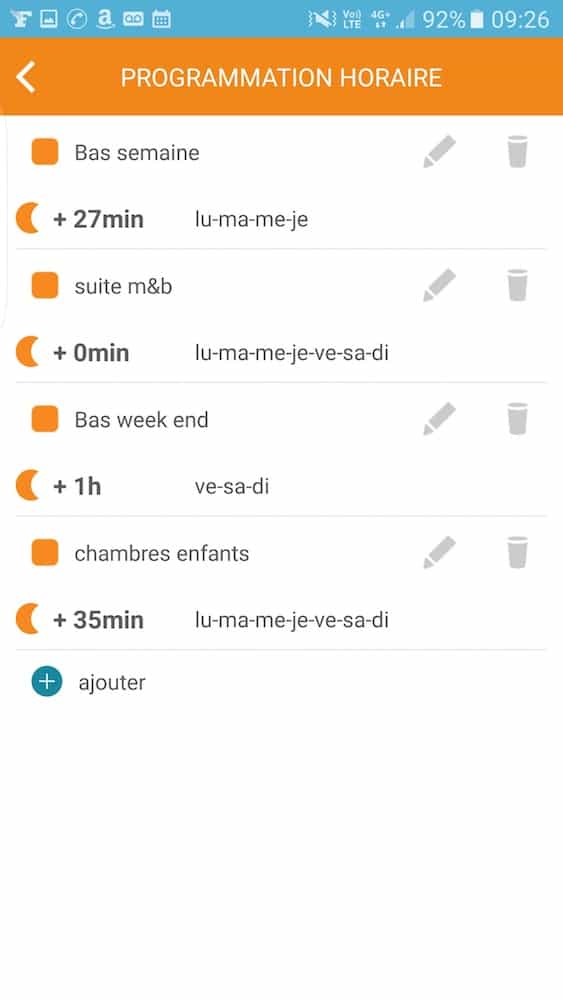Edit the chambres enfants schedule
This screenshot has height=1000, width=563.
pos(439,552)
